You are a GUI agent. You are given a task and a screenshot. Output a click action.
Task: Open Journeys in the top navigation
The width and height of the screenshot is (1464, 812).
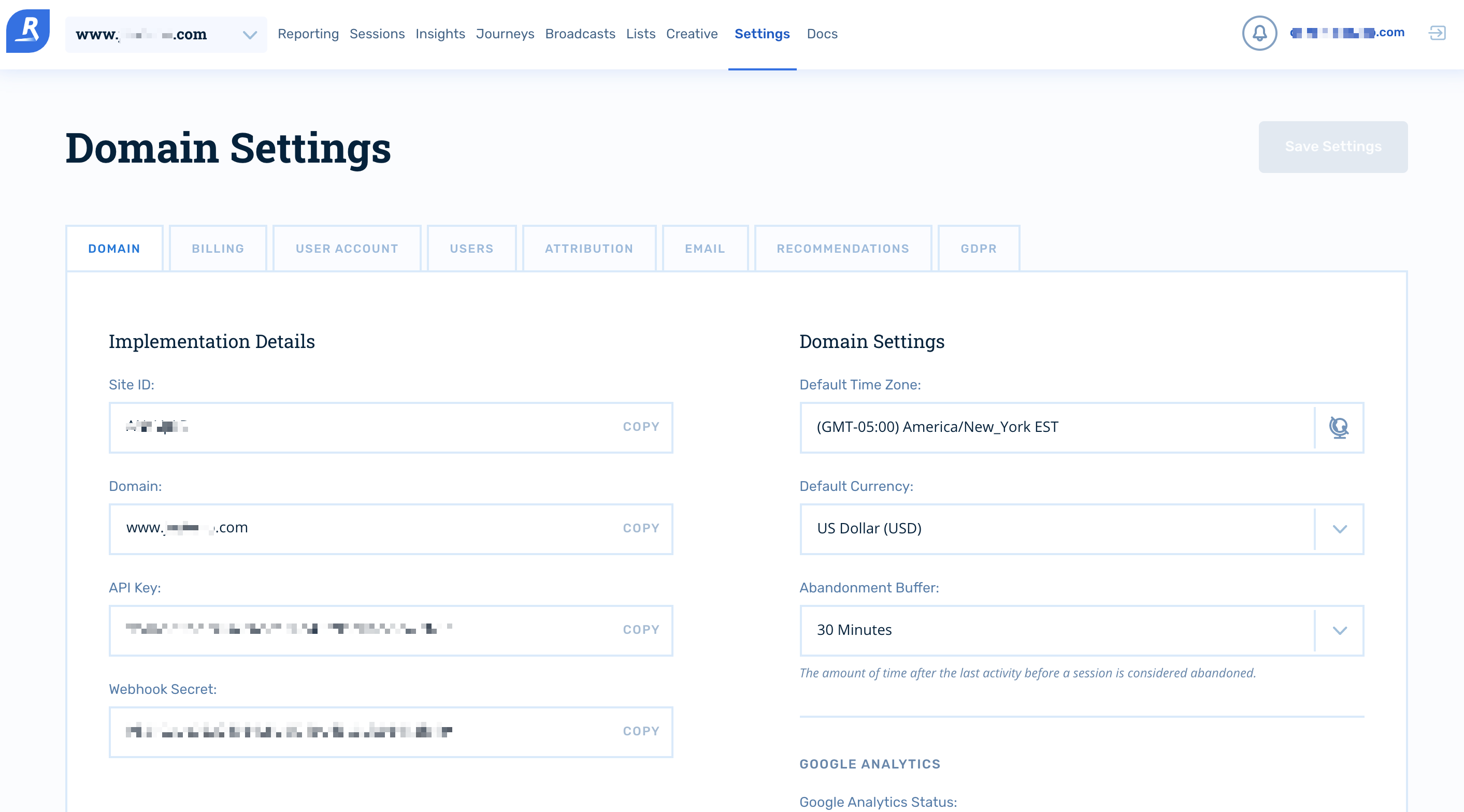click(505, 34)
